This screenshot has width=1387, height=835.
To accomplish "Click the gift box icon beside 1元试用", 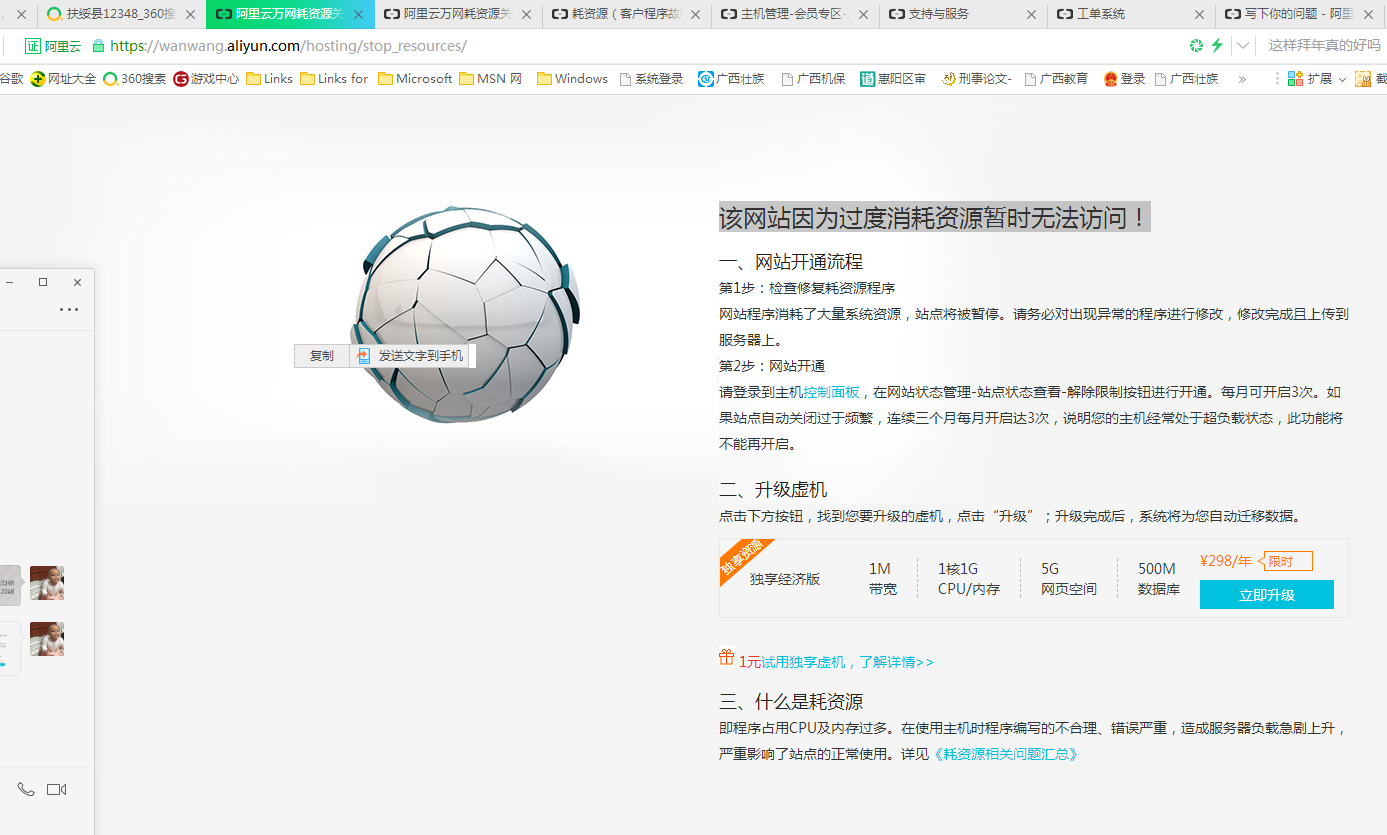I will coord(727,657).
